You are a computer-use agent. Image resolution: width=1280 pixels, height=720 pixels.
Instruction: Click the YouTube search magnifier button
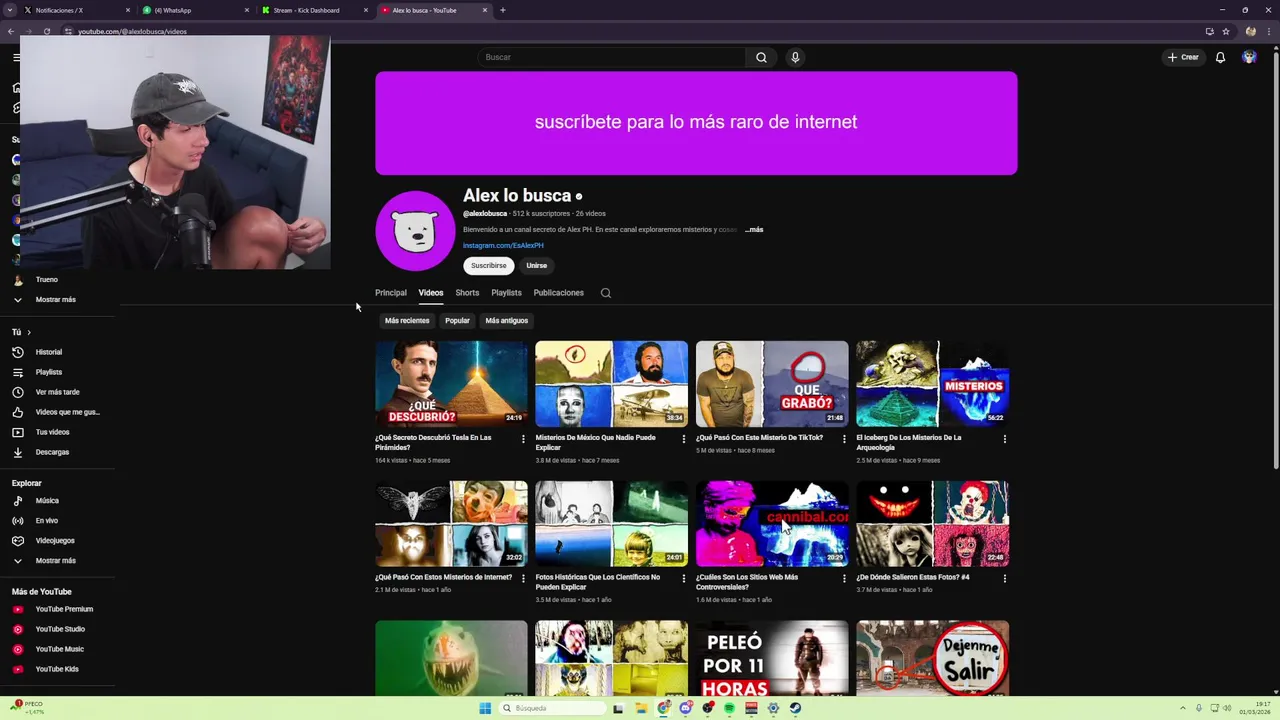[761, 57]
